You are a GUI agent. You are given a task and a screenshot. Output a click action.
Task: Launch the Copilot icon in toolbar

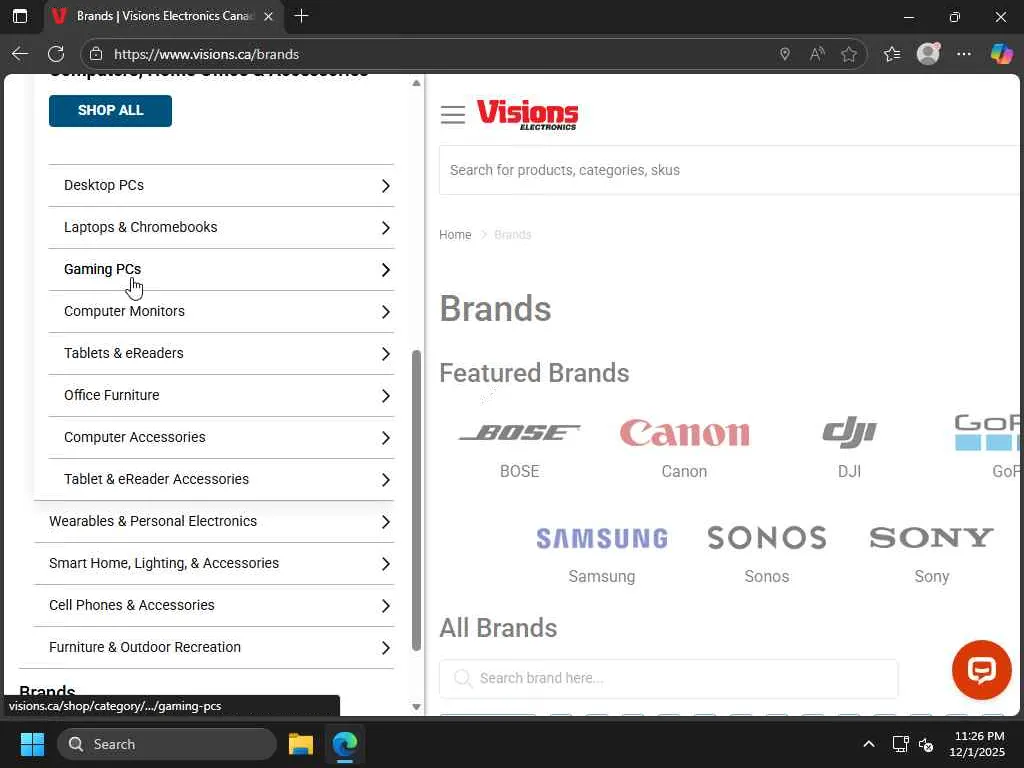1000,54
